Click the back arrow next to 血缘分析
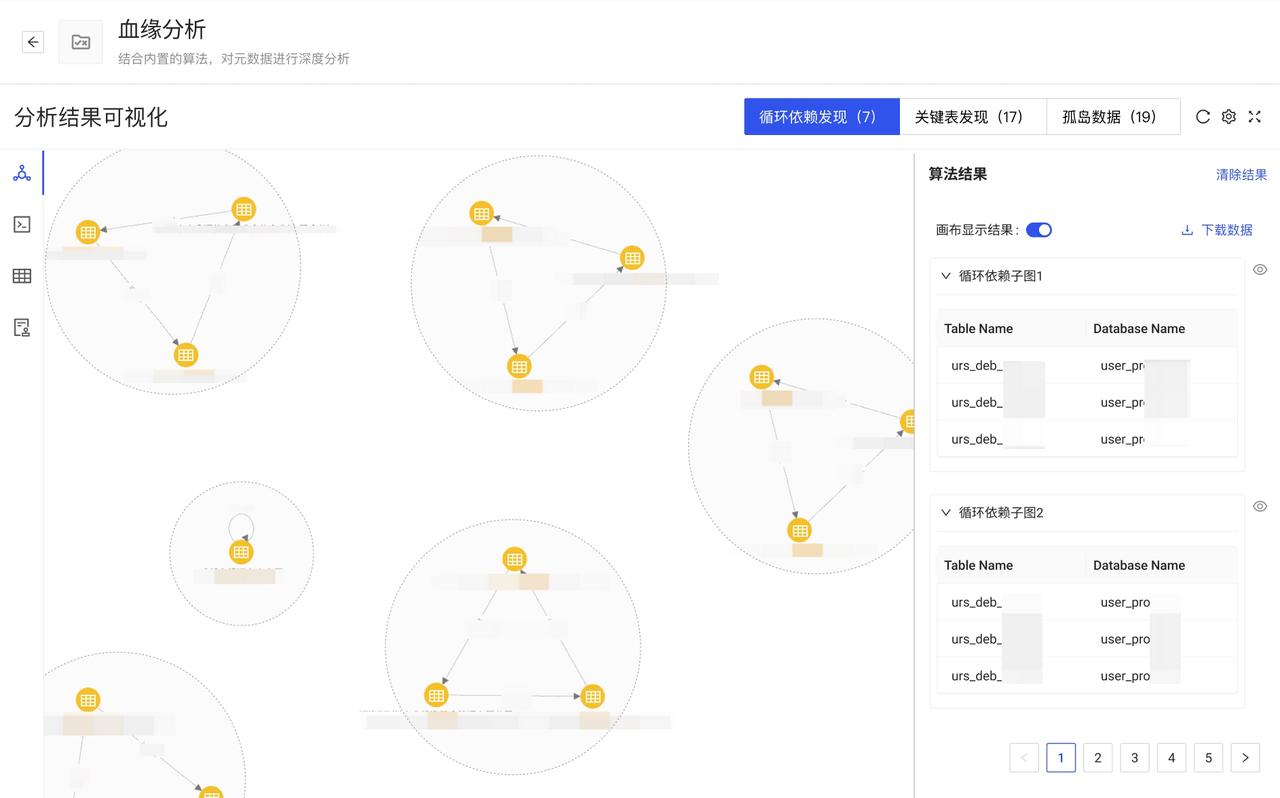 pyautogui.click(x=32, y=41)
